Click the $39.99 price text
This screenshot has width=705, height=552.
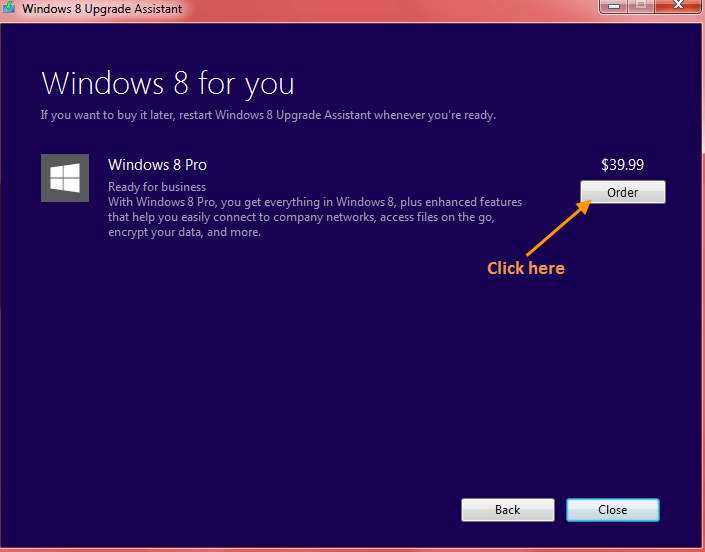tap(622, 165)
